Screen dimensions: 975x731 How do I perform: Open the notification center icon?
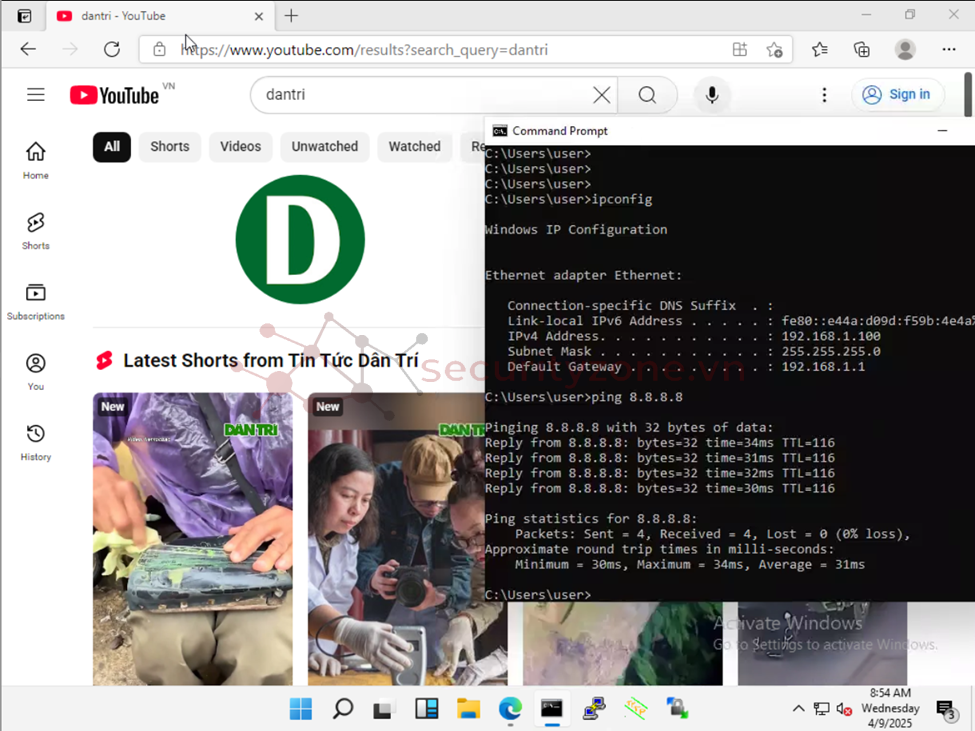pos(945,709)
